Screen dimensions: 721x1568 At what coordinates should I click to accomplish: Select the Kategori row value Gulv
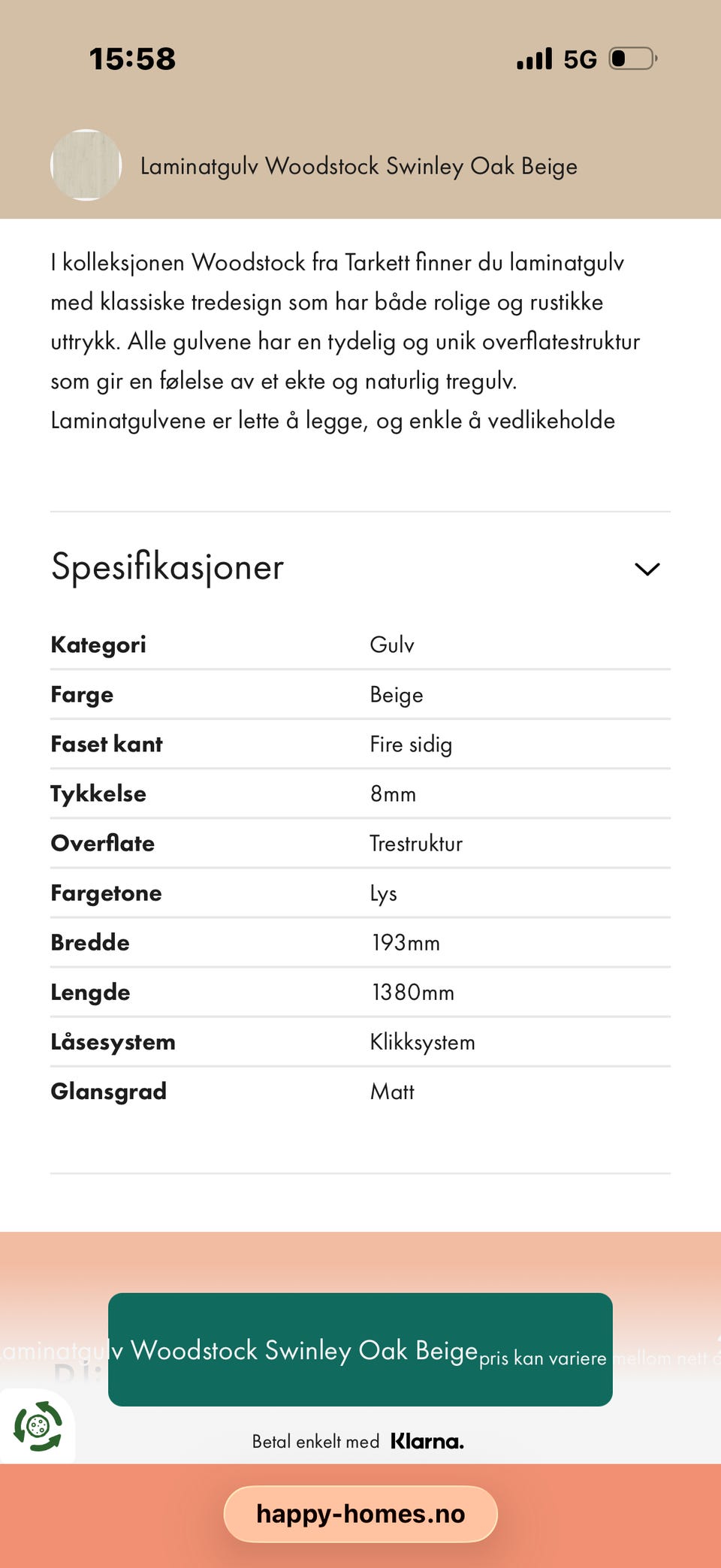click(392, 645)
